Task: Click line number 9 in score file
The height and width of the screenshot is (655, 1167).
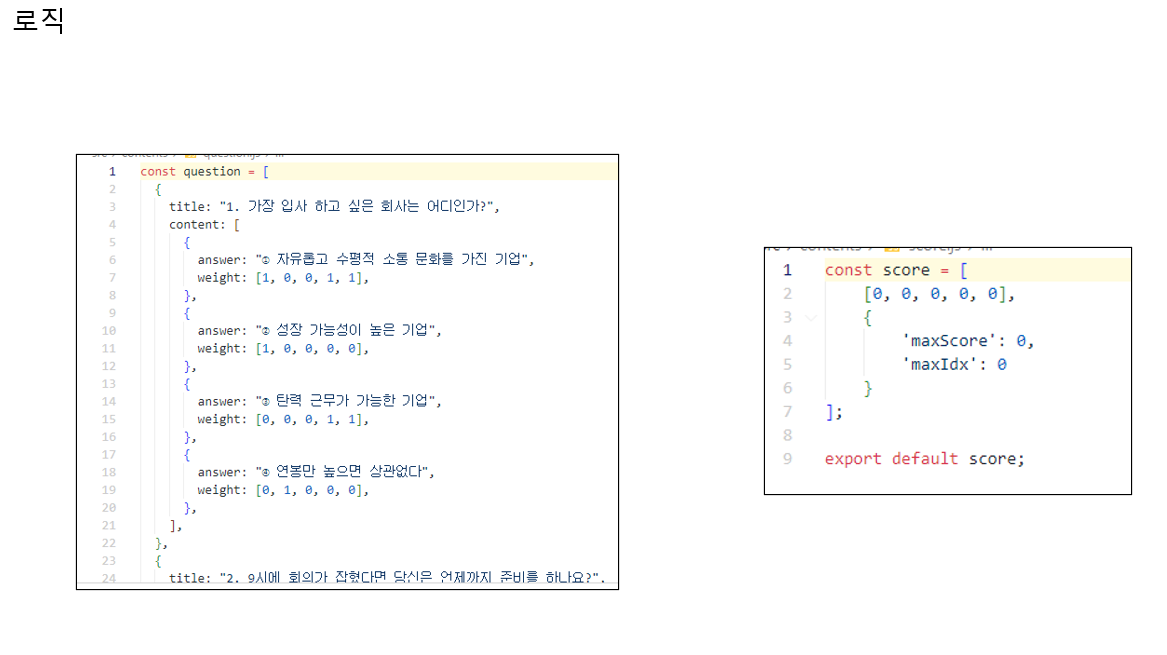Action: pyautogui.click(x=787, y=459)
